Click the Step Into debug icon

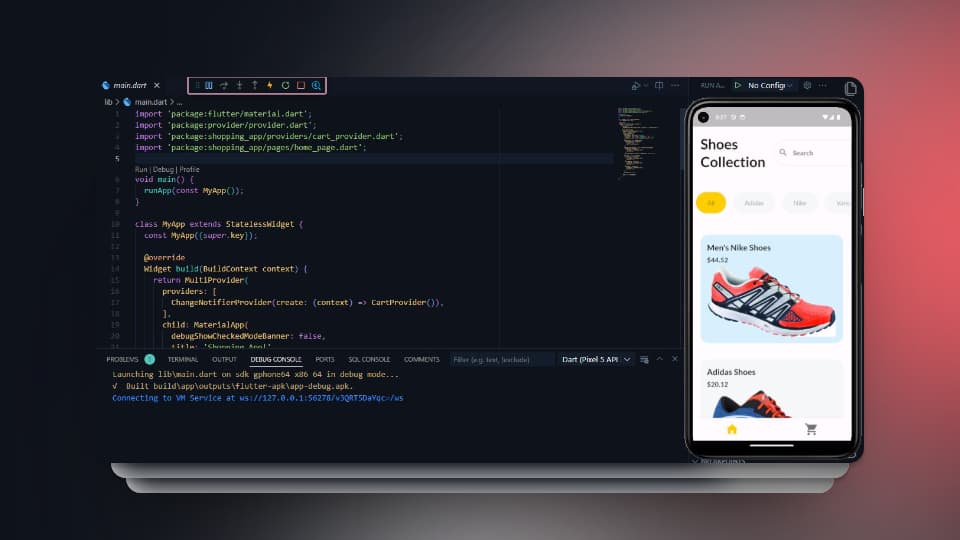point(239,86)
